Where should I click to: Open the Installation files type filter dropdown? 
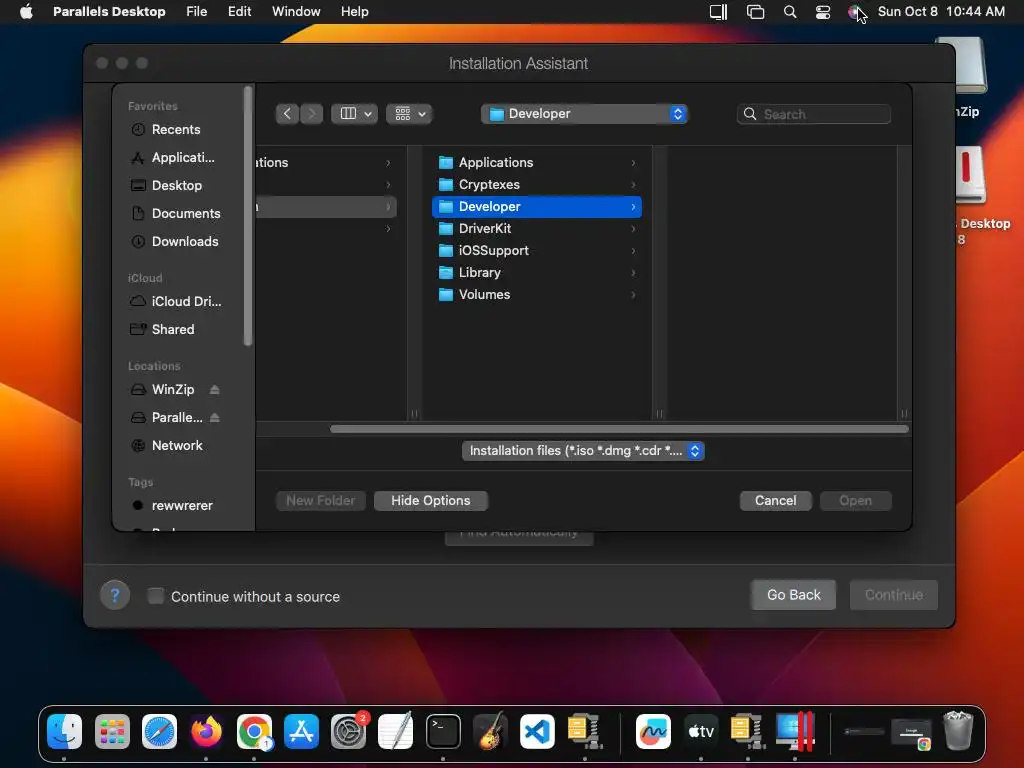tap(583, 451)
